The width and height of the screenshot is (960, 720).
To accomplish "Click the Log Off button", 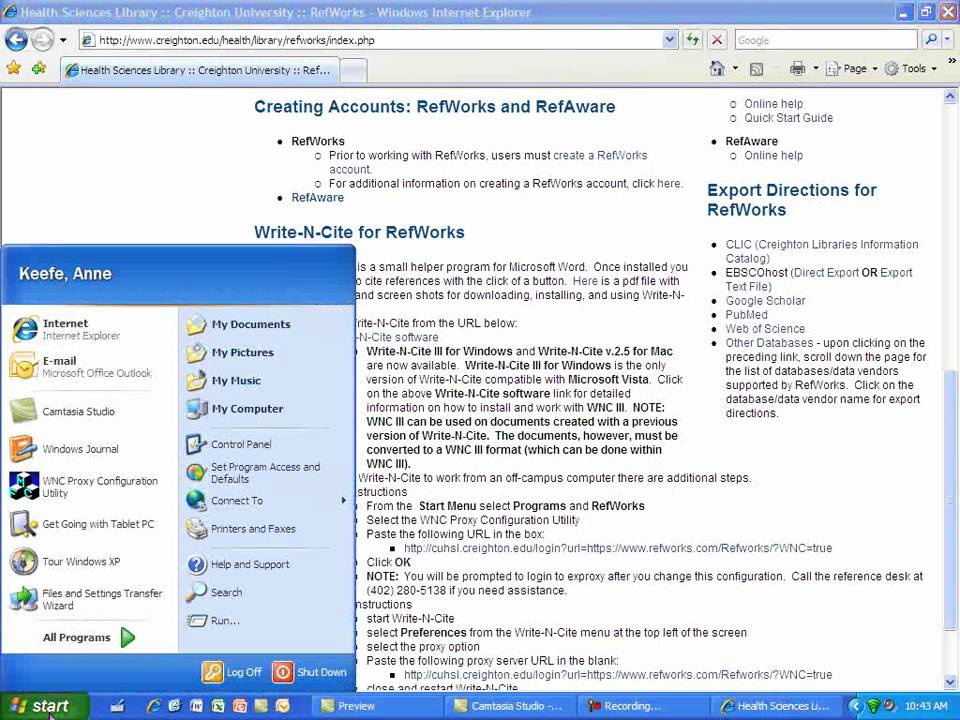I will tap(232, 672).
